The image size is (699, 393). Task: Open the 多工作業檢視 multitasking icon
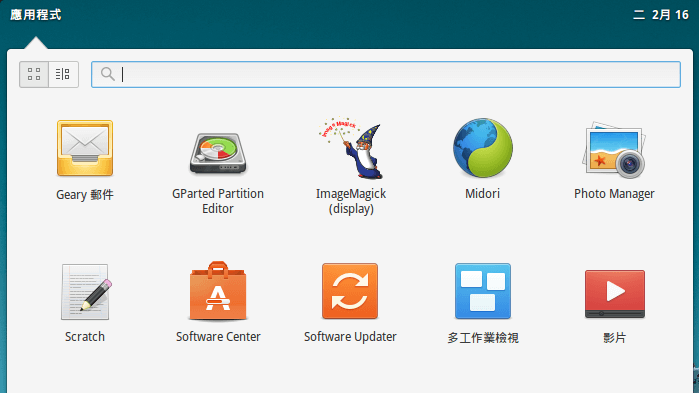point(483,291)
